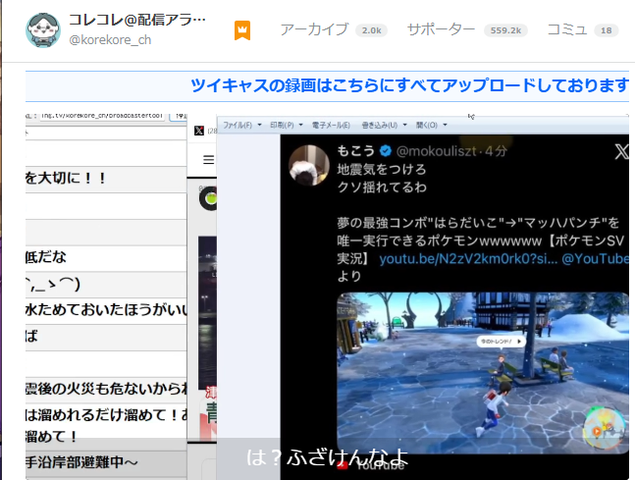
Task: Click the green circular icon in the background window
Action: tap(209, 199)
